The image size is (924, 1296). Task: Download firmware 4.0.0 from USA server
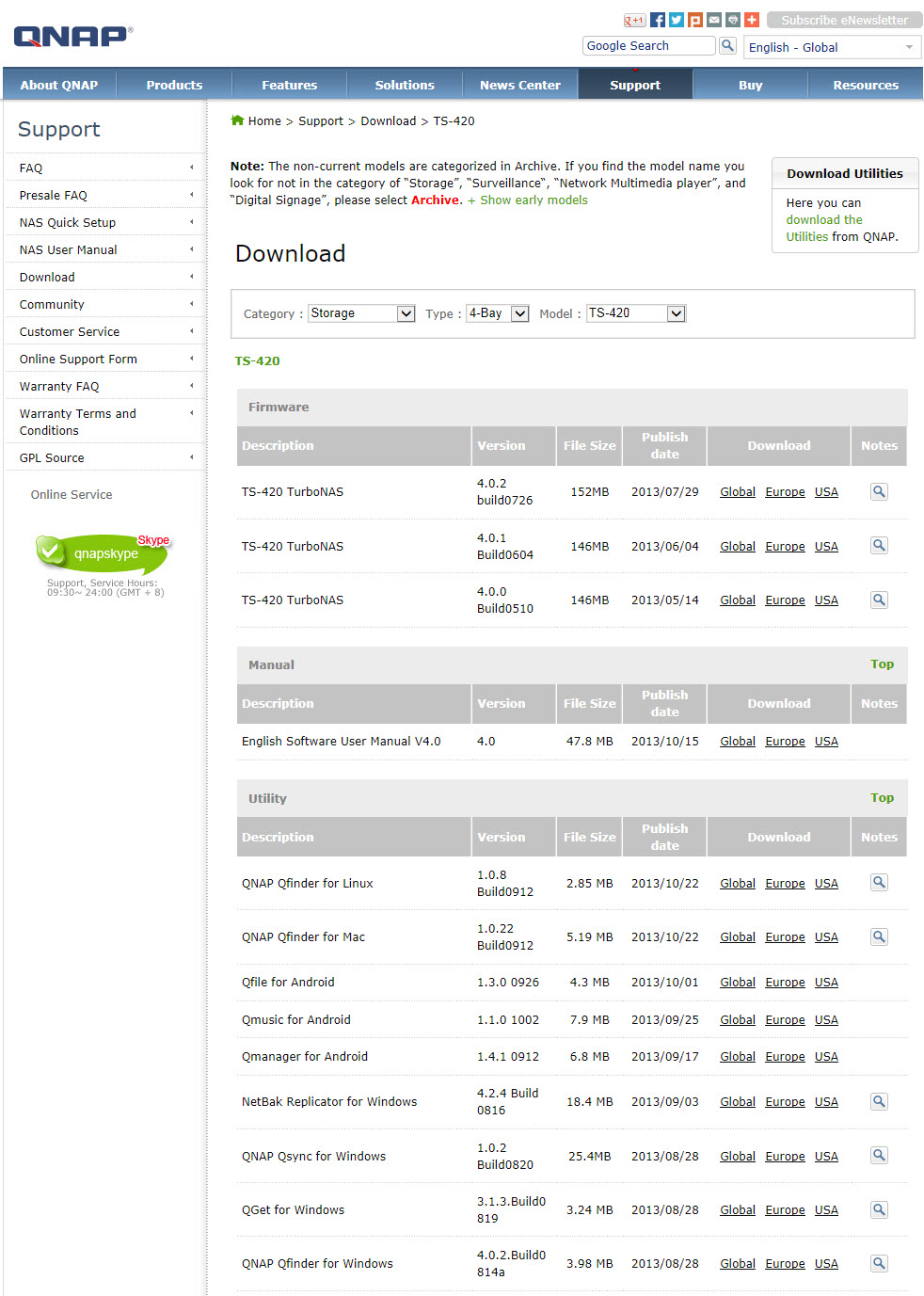point(826,600)
